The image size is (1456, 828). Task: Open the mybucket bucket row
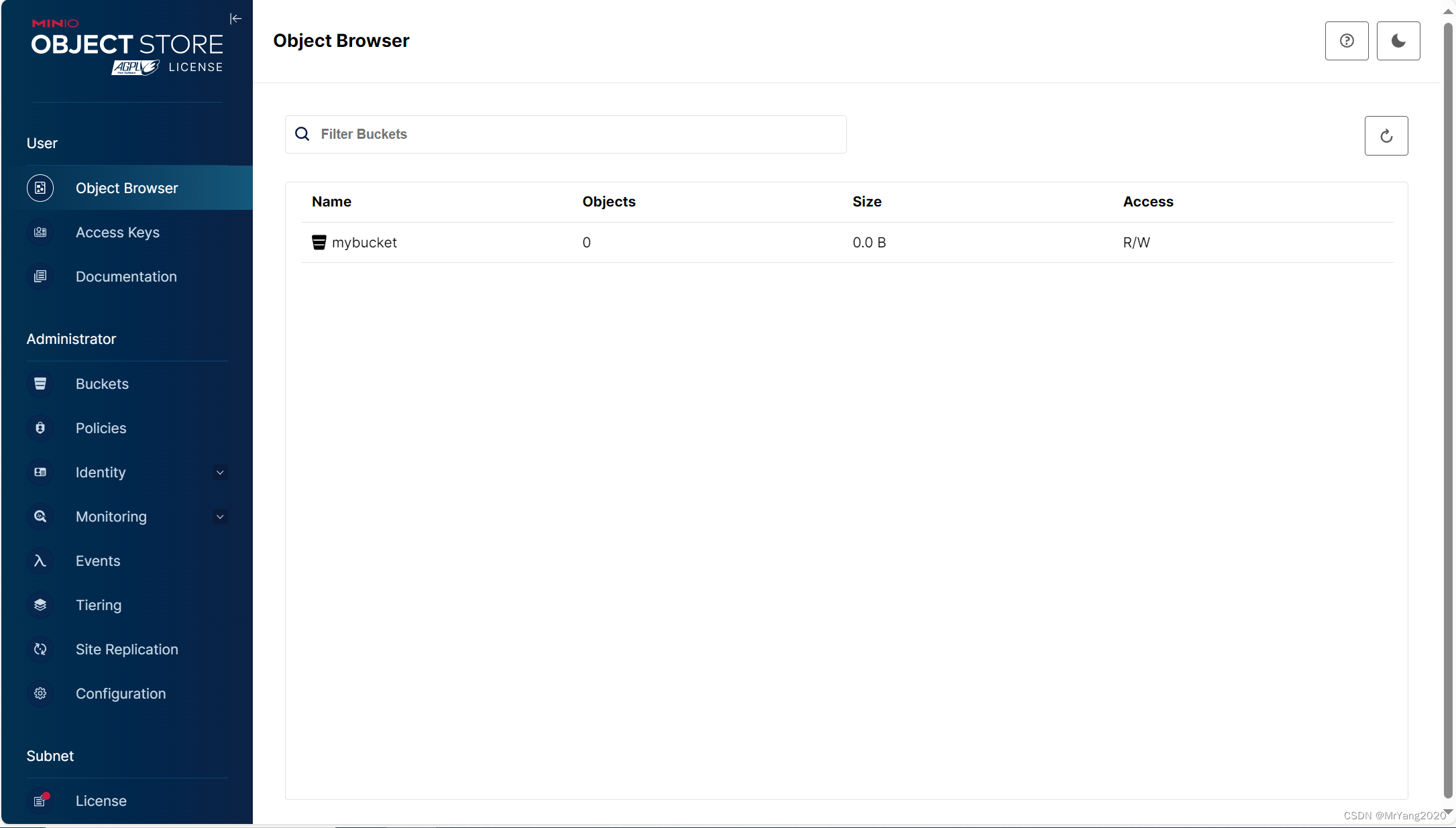click(364, 243)
